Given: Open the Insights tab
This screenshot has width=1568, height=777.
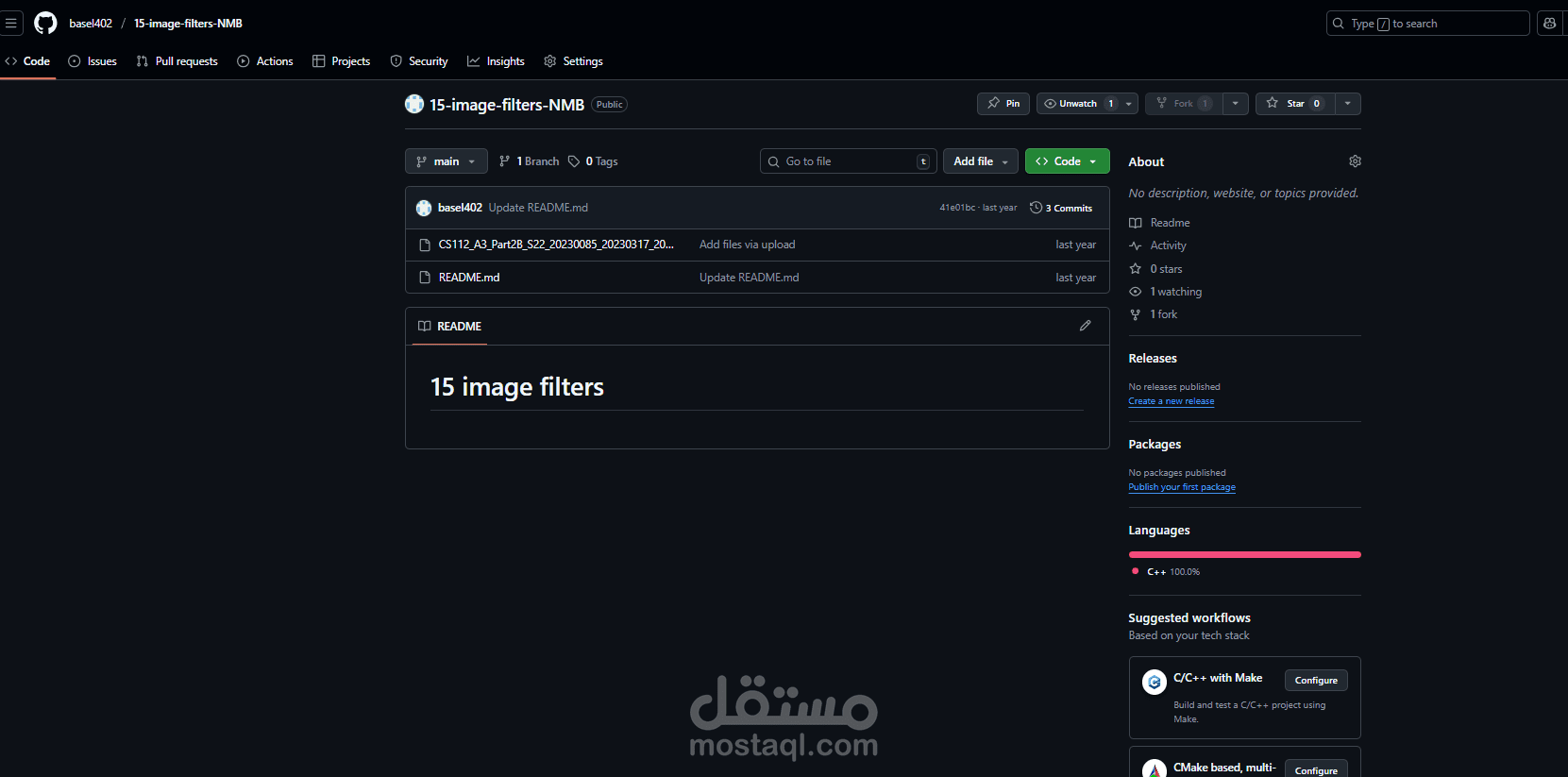Looking at the screenshot, I should pos(496,61).
